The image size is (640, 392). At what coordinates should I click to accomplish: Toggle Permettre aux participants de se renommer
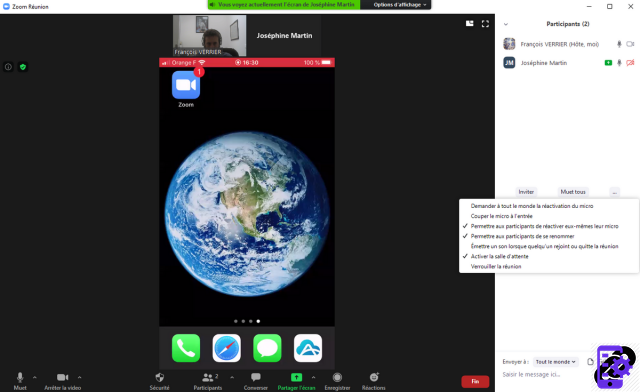522,236
